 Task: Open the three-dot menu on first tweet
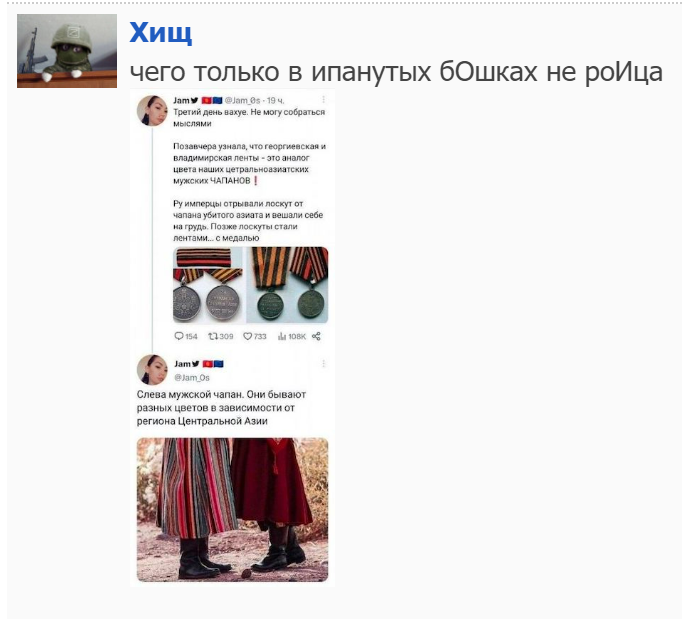tap(324, 100)
